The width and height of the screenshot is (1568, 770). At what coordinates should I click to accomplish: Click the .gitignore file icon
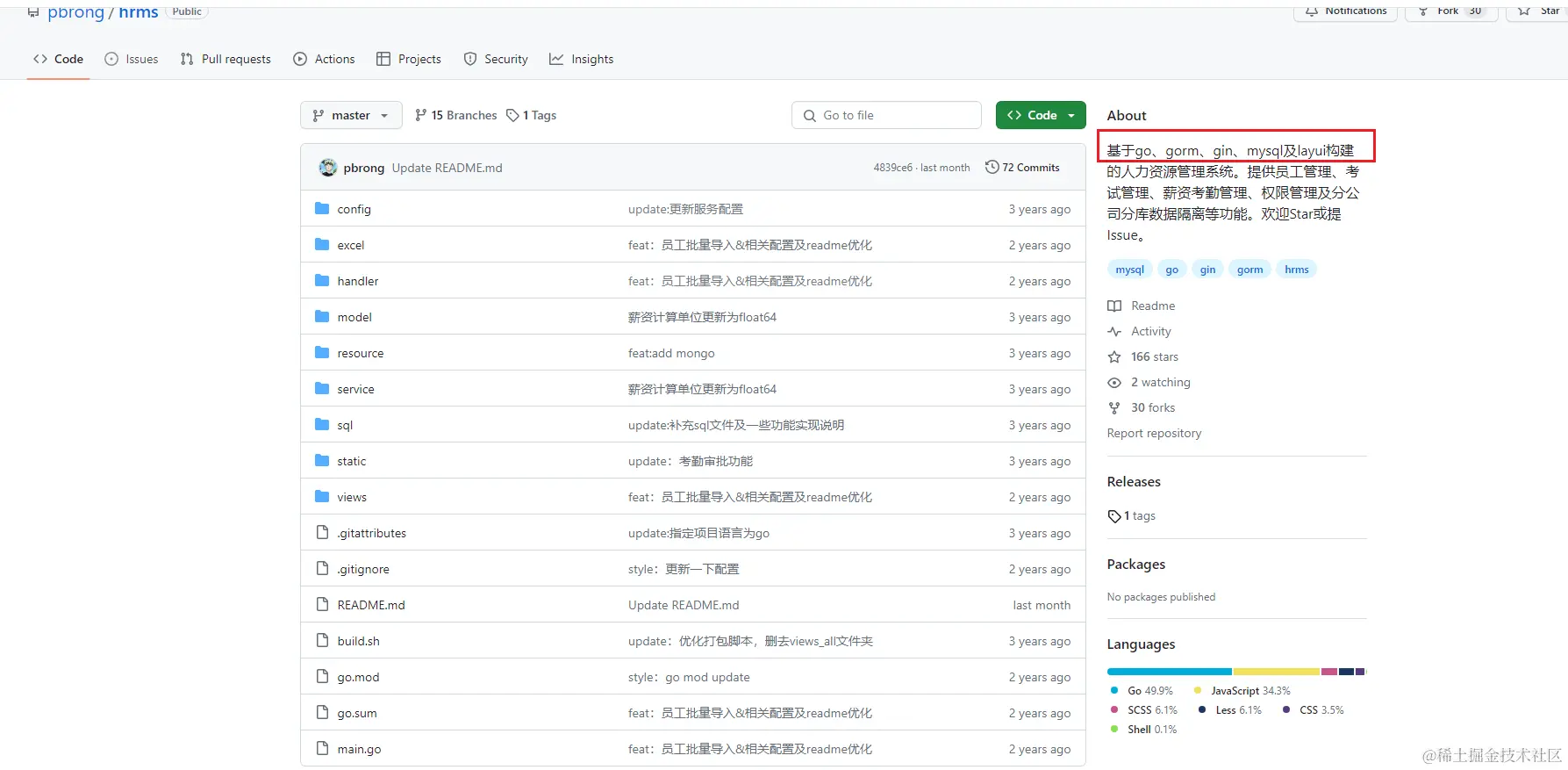(322, 569)
